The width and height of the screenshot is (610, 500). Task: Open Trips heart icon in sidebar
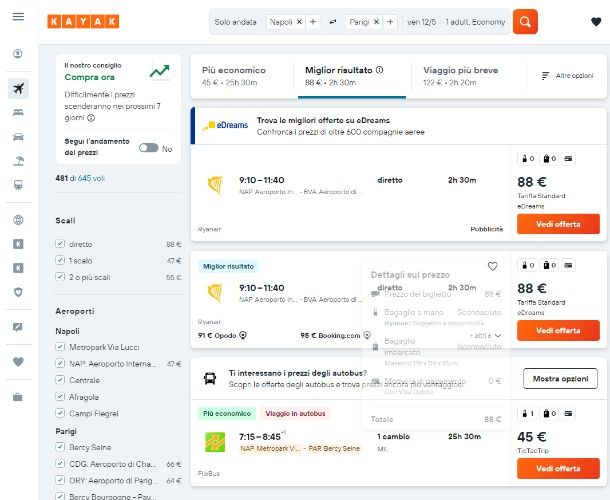point(18,362)
